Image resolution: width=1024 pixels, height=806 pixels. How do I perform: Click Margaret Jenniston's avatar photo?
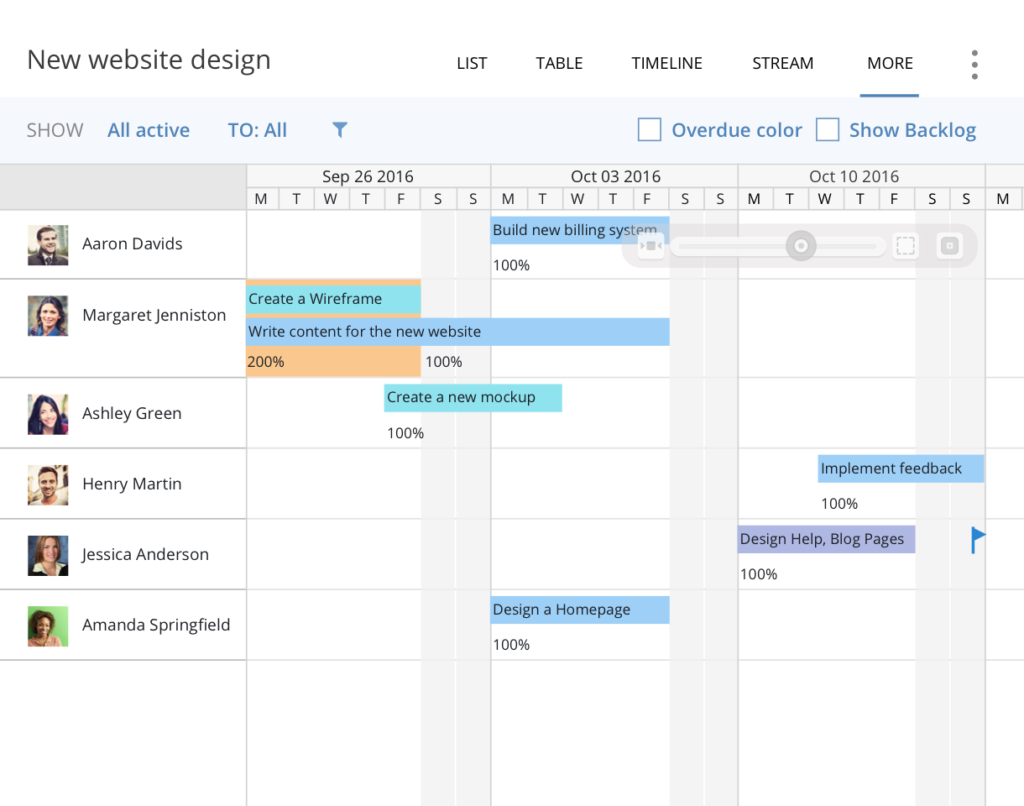pyautogui.click(x=48, y=316)
